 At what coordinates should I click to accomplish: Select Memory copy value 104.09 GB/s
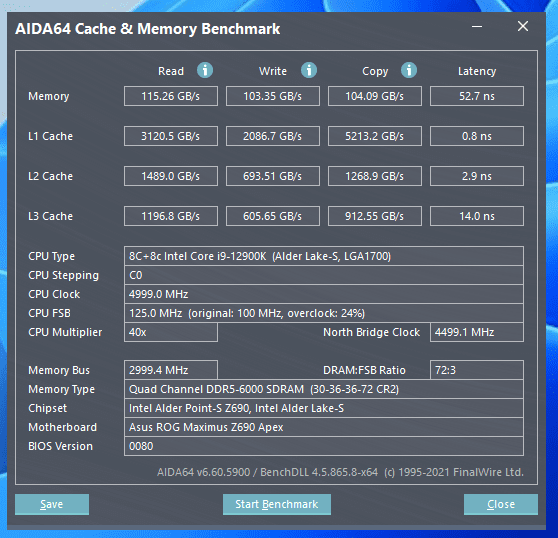click(x=375, y=96)
